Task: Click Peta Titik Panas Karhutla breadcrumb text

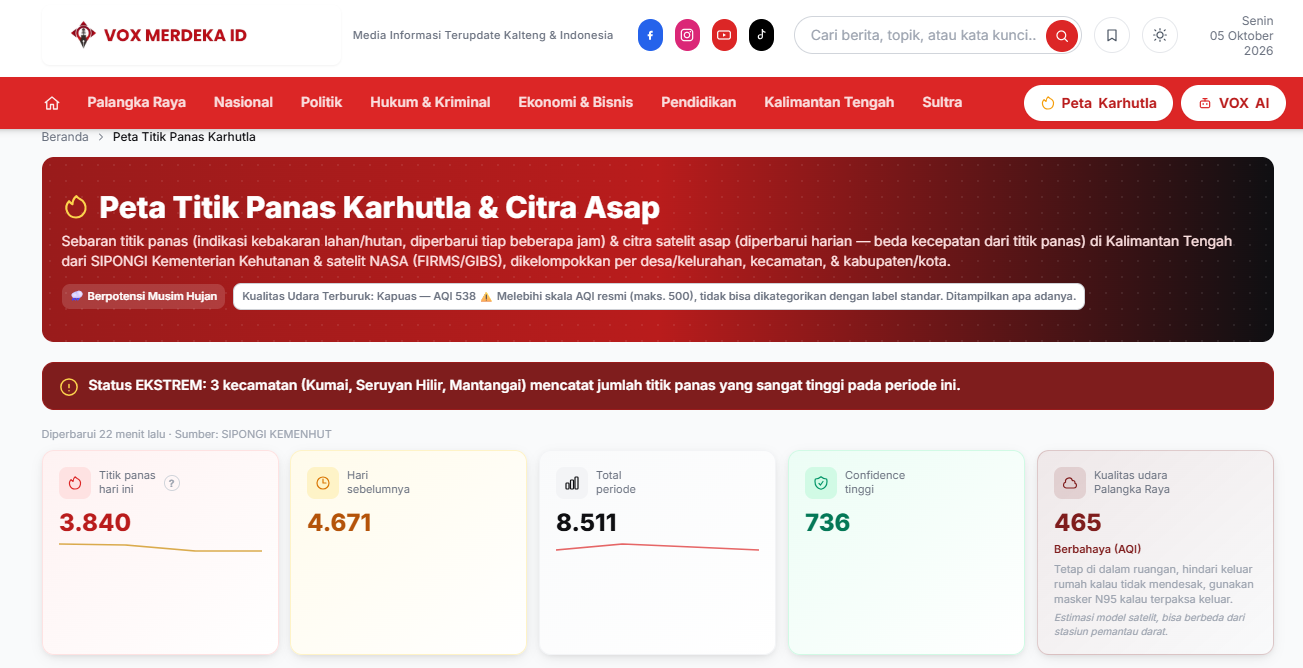Action: (x=184, y=137)
